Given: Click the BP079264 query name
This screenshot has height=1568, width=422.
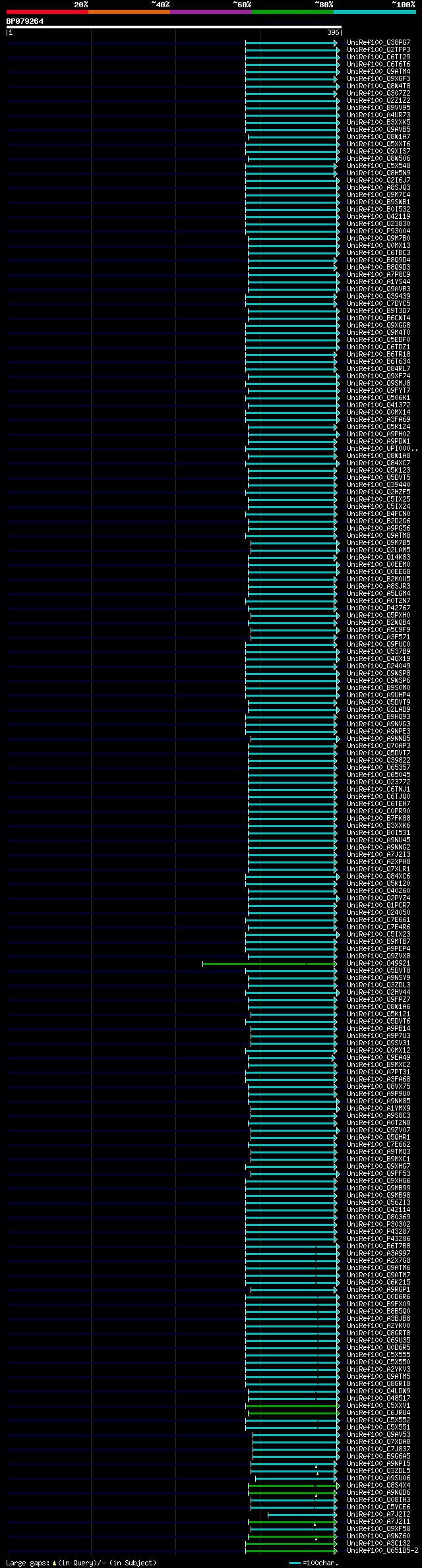Looking at the screenshot, I should (x=25, y=21).
